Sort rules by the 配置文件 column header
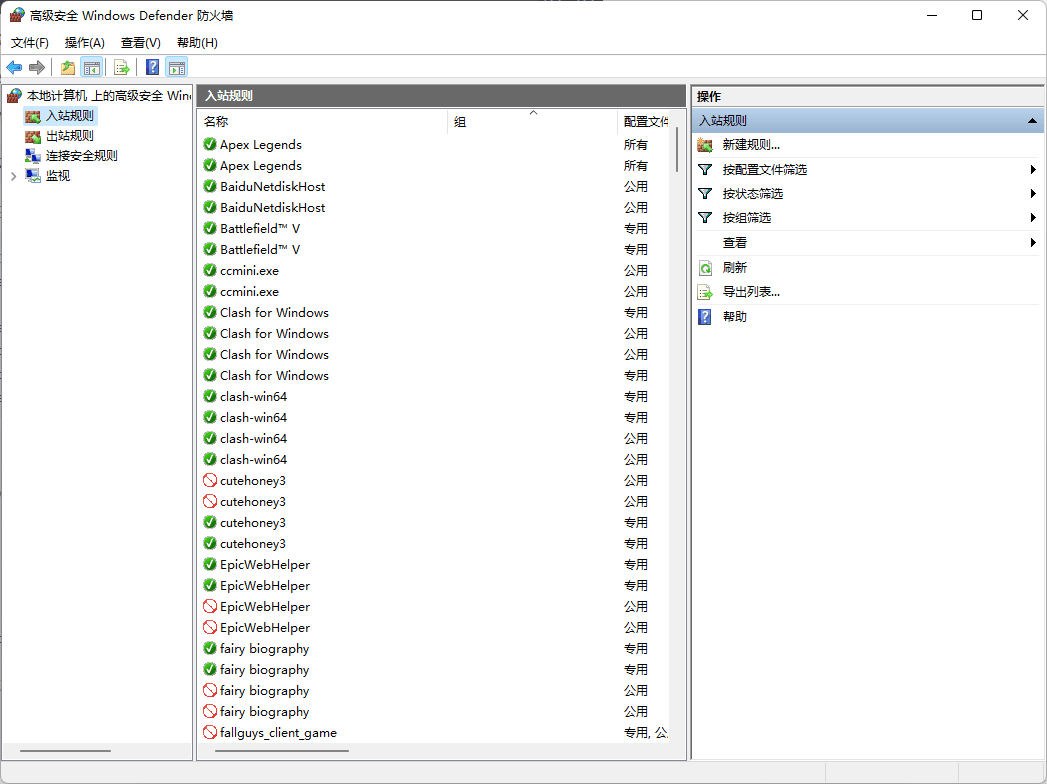This screenshot has height=784, width=1047. click(645, 122)
